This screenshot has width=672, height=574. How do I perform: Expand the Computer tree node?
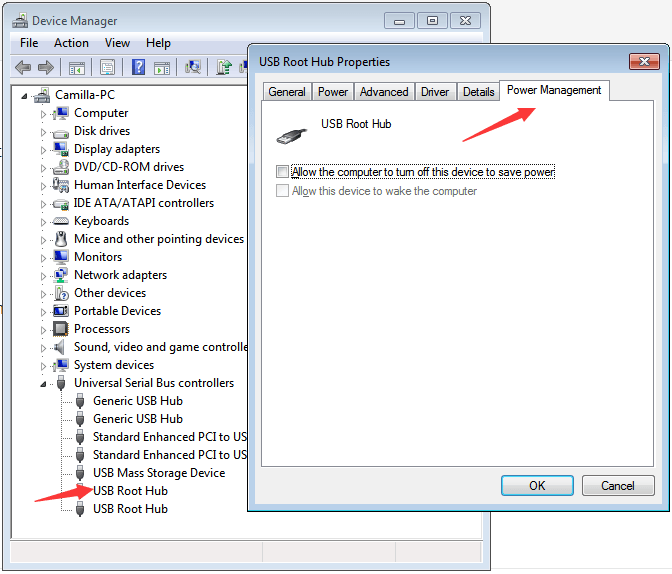(x=43, y=114)
